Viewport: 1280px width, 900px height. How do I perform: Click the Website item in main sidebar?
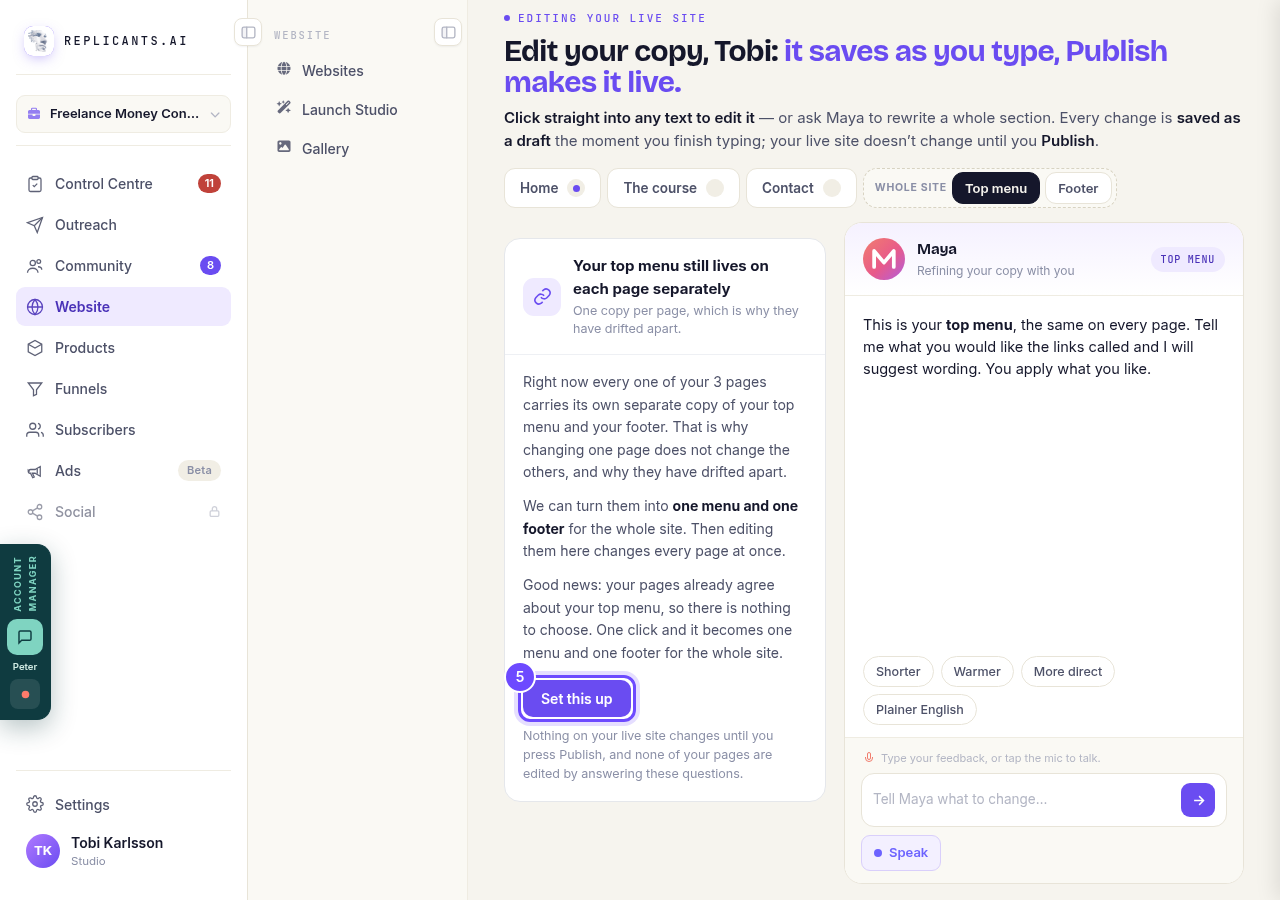tap(123, 306)
